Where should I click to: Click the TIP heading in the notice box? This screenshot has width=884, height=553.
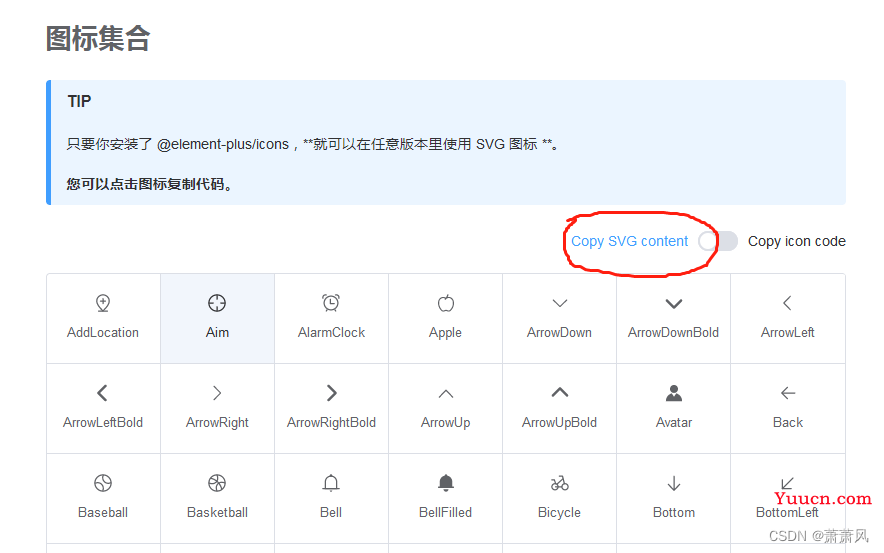click(x=79, y=101)
